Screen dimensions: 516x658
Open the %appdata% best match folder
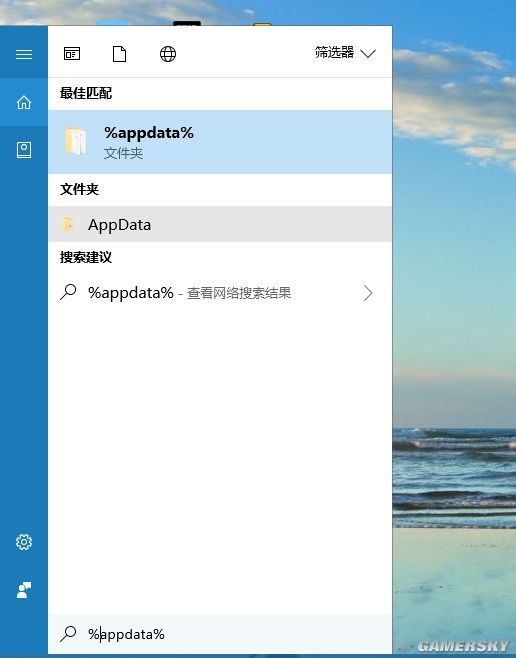point(220,142)
